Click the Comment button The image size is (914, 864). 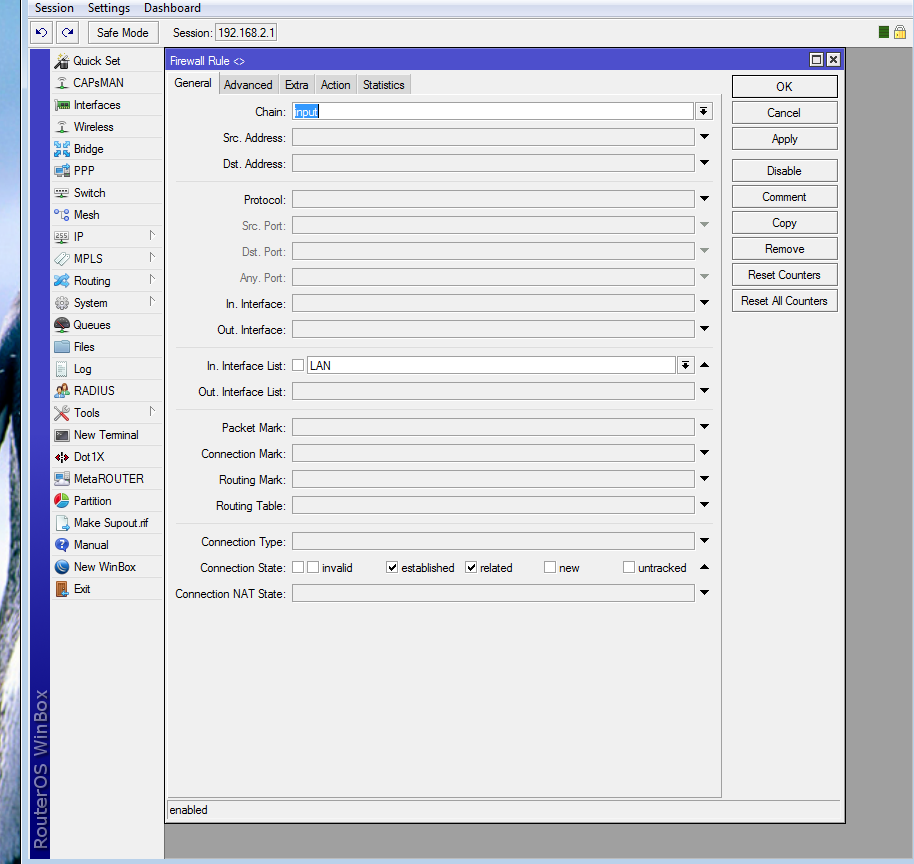tap(785, 197)
